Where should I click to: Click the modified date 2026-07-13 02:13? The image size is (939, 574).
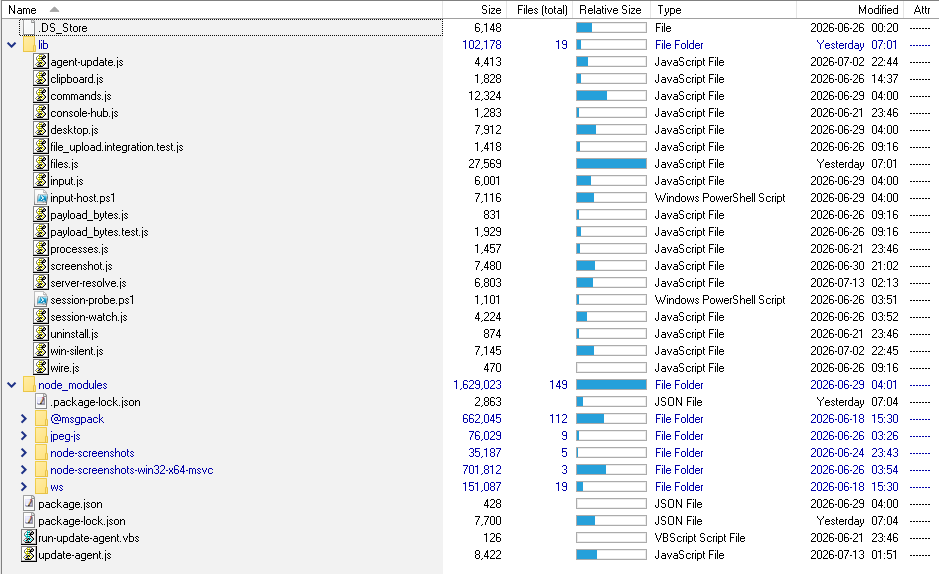point(854,283)
